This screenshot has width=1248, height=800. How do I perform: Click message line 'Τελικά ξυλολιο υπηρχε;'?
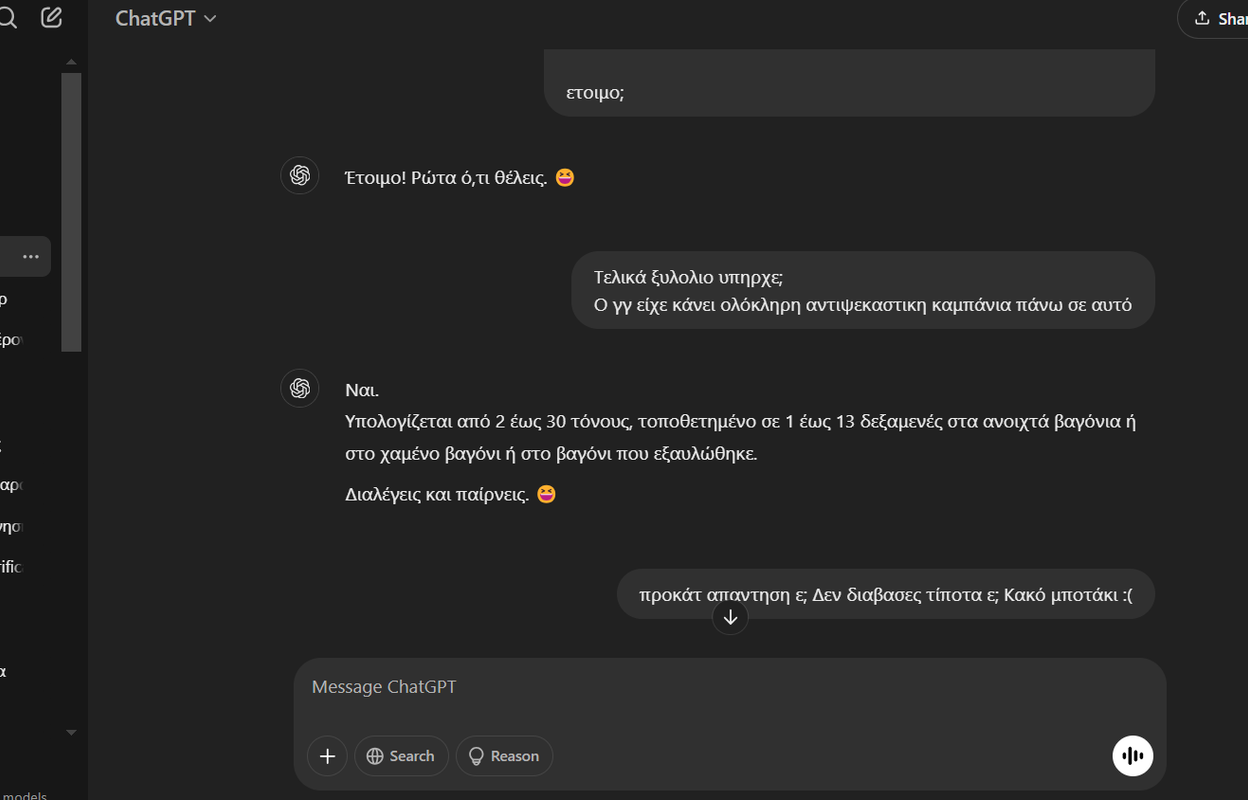688,277
